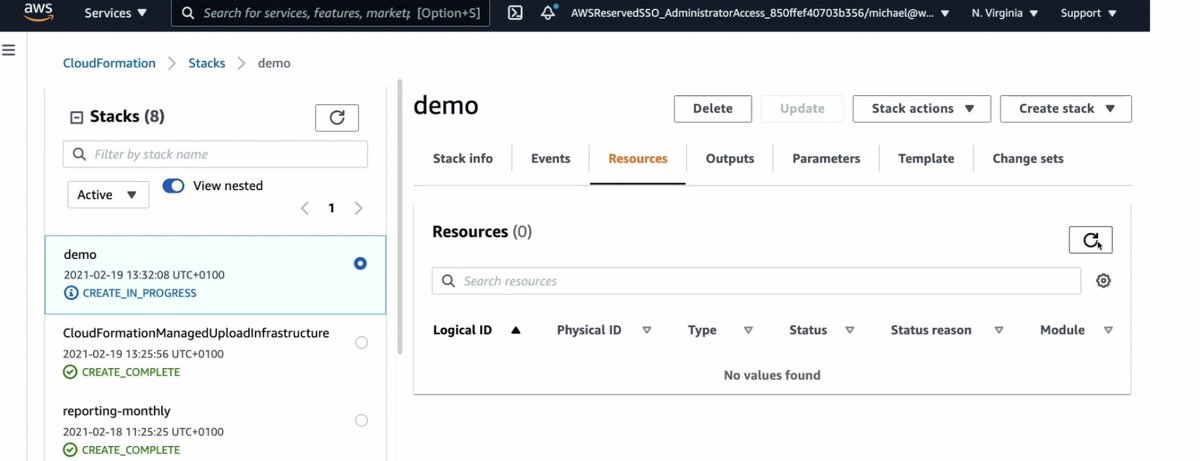
Task: Open the Support dropdown menu
Action: 1088,13
